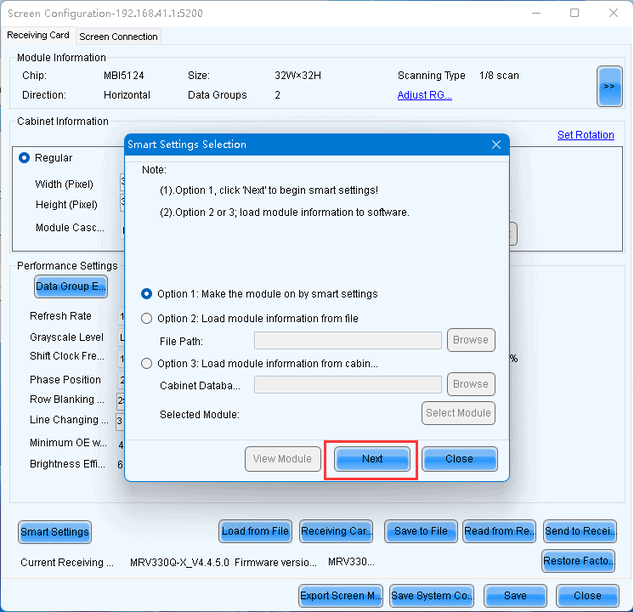This screenshot has width=633, height=612.
Task: Select the Regular cabinet radio button
Action: coord(24,158)
